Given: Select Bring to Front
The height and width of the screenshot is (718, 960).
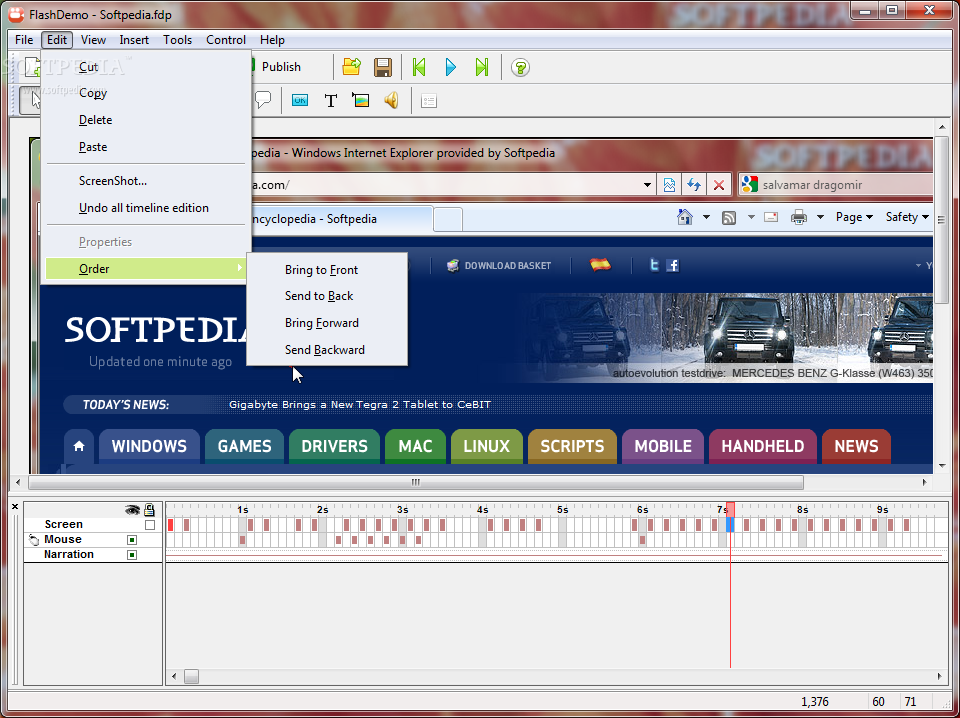Looking at the screenshot, I should pos(327,270).
